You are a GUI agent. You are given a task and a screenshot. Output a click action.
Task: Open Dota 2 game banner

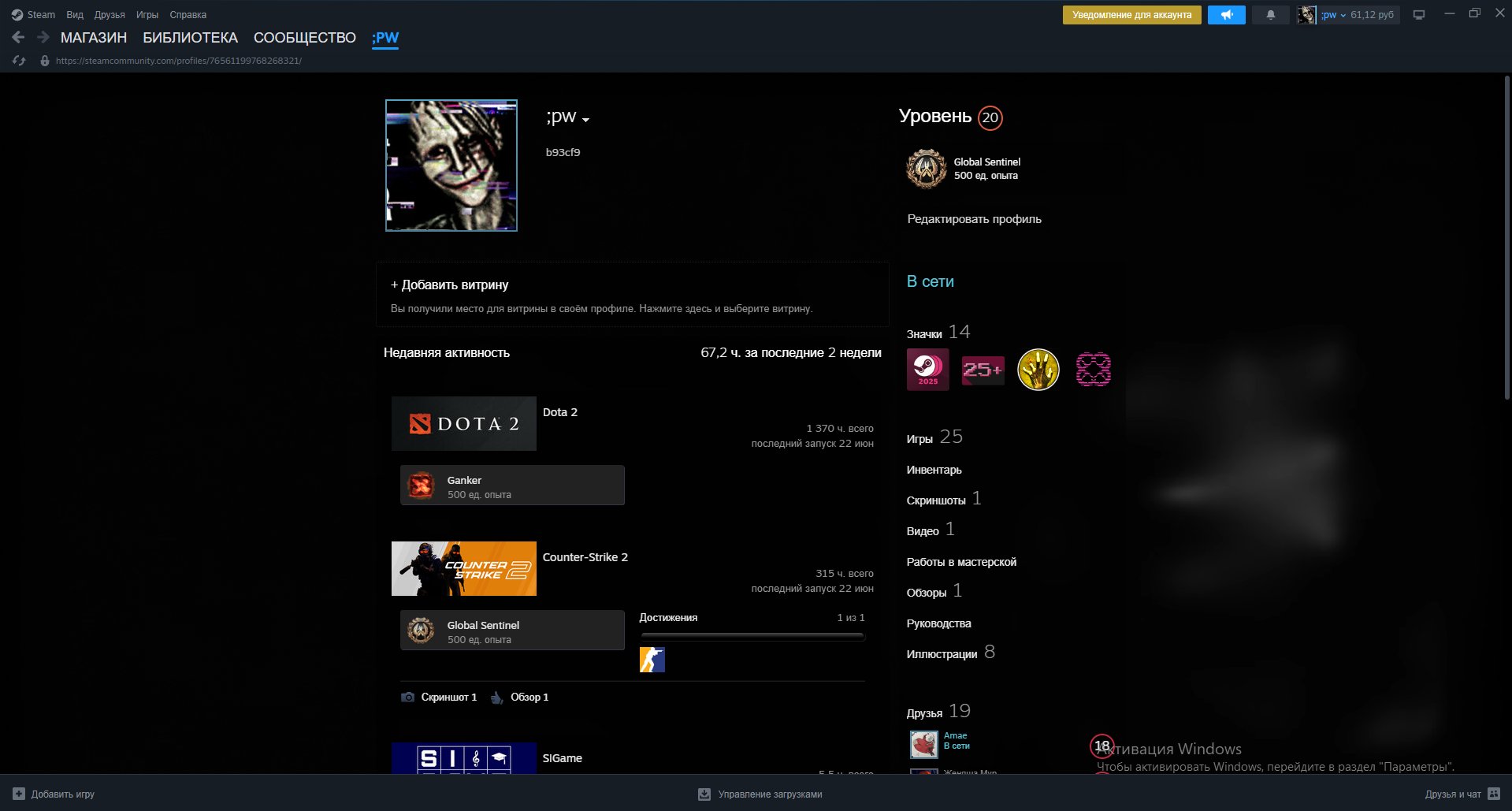click(464, 423)
